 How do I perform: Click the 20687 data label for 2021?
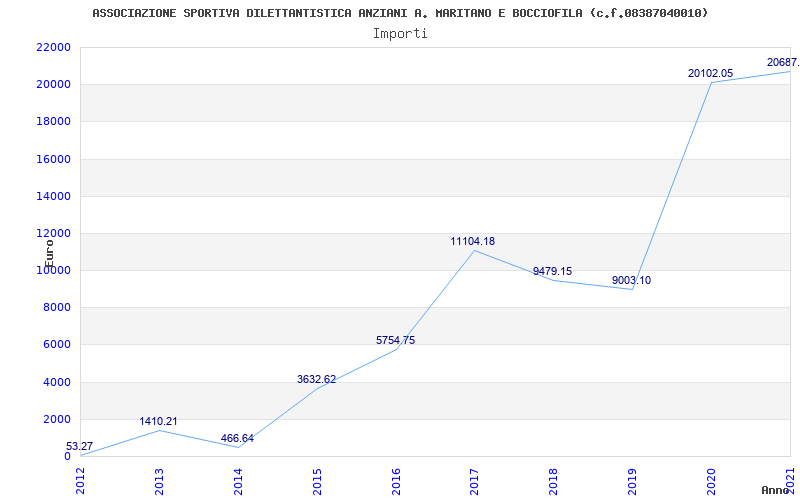click(783, 62)
